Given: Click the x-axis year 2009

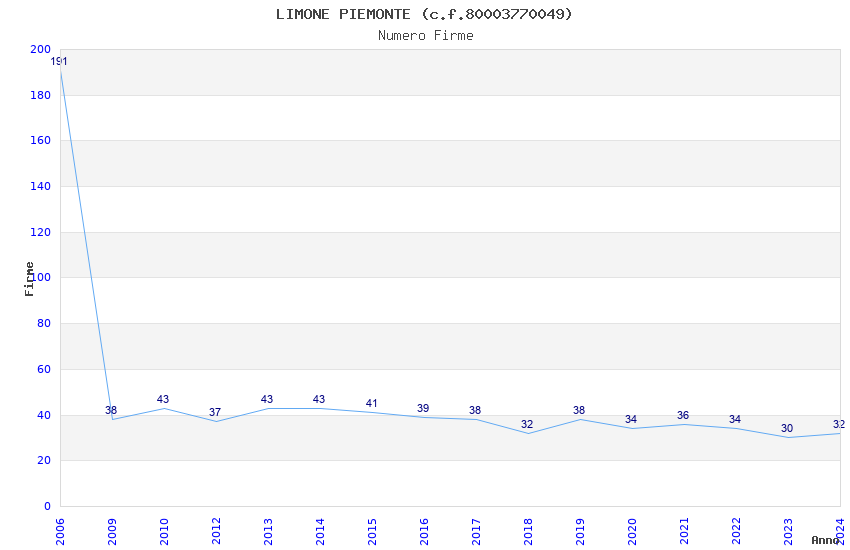Looking at the screenshot, I should [112, 532].
